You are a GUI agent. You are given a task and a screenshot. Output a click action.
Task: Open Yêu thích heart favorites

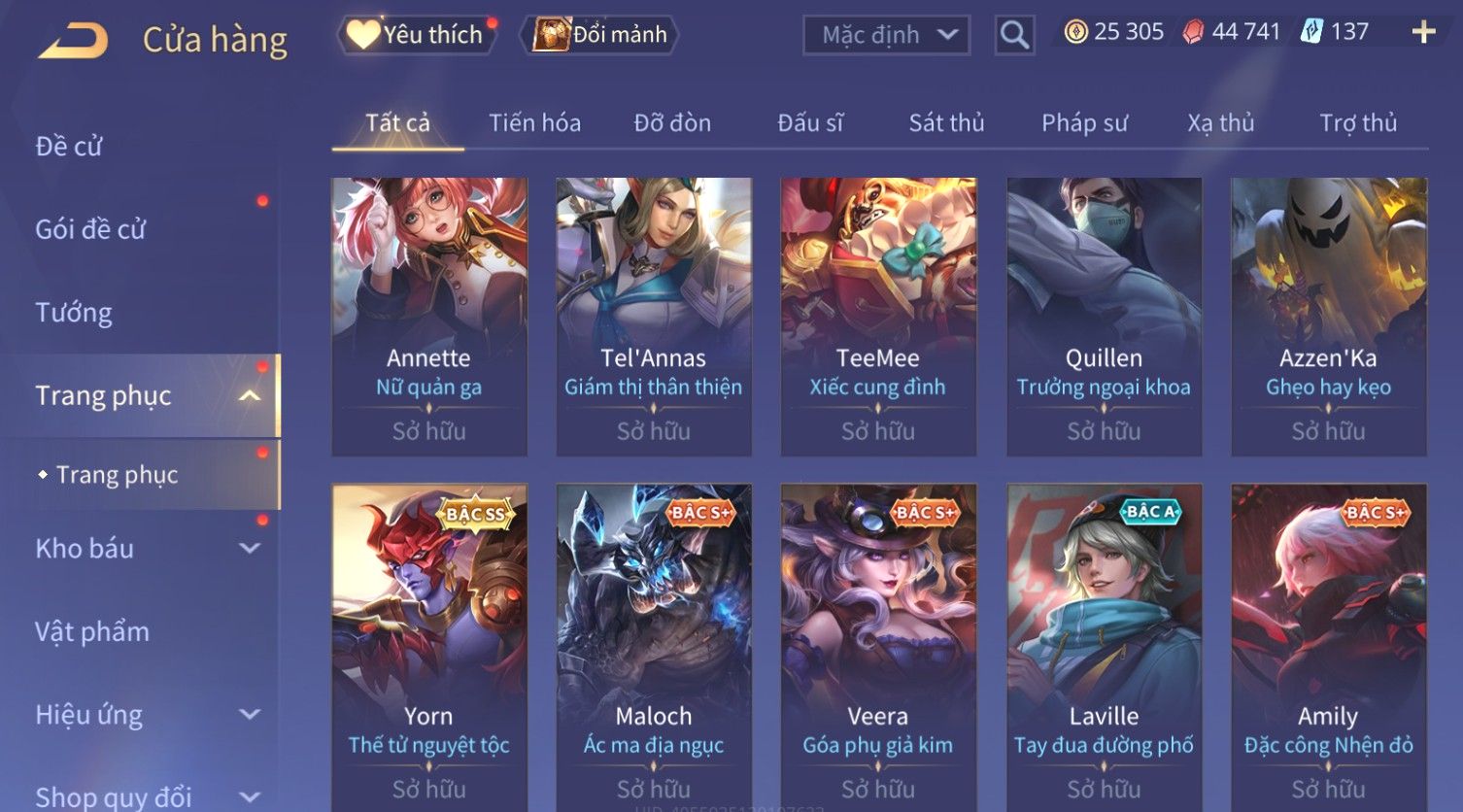pyautogui.click(x=416, y=35)
